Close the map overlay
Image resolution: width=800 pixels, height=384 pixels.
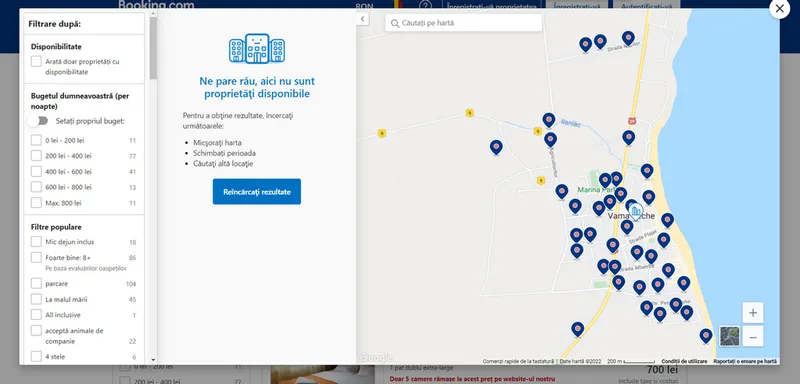(x=780, y=9)
